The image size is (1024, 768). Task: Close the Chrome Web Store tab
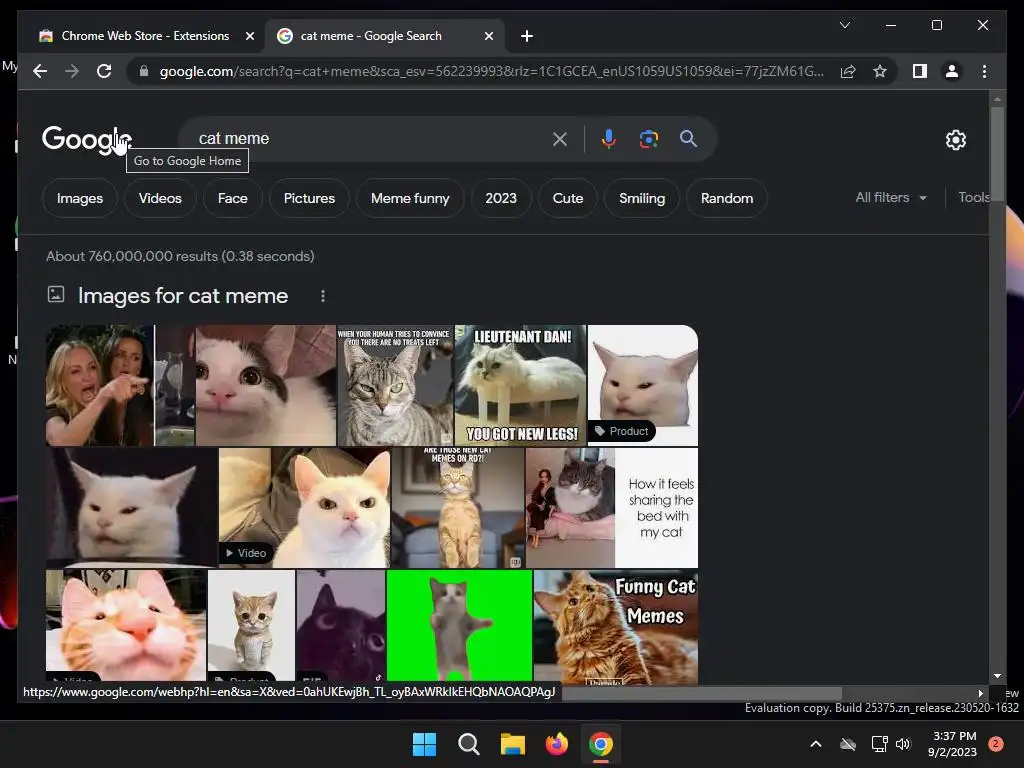pyautogui.click(x=249, y=36)
